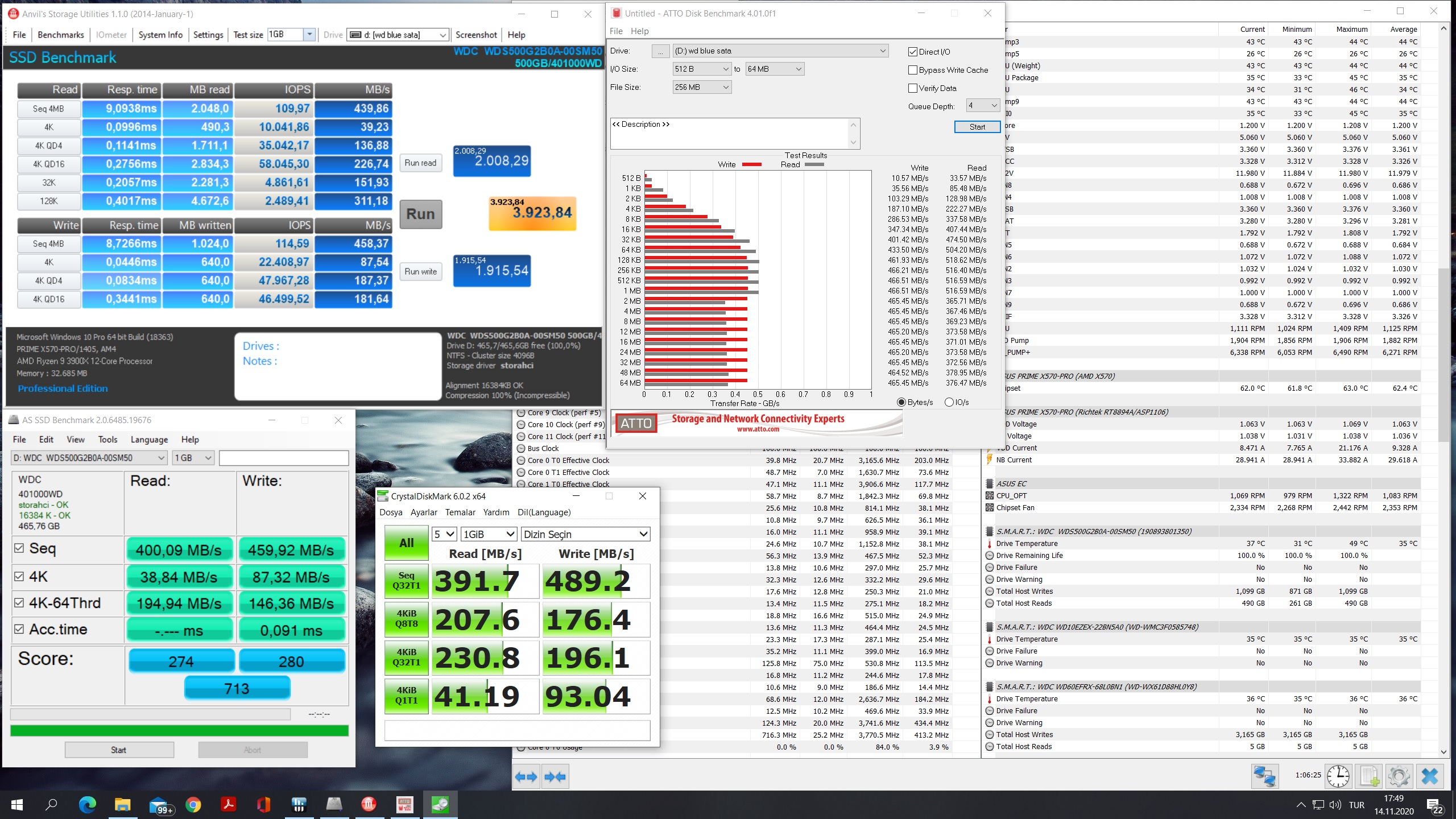Open Tools menu in AS SSD
The image size is (1456, 819).
107,440
